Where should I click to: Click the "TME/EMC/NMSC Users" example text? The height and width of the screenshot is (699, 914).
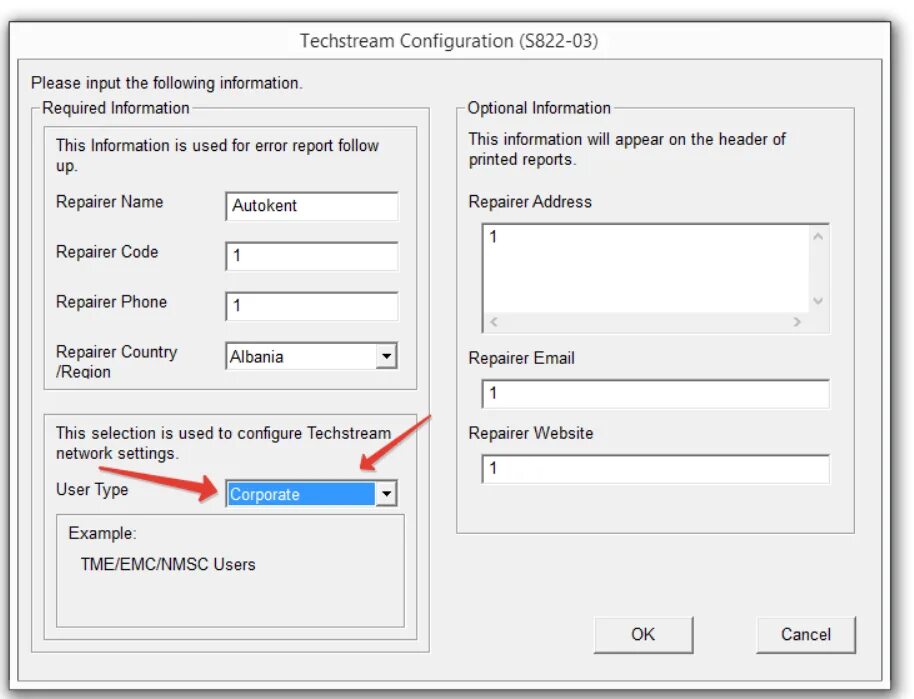(x=168, y=564)
